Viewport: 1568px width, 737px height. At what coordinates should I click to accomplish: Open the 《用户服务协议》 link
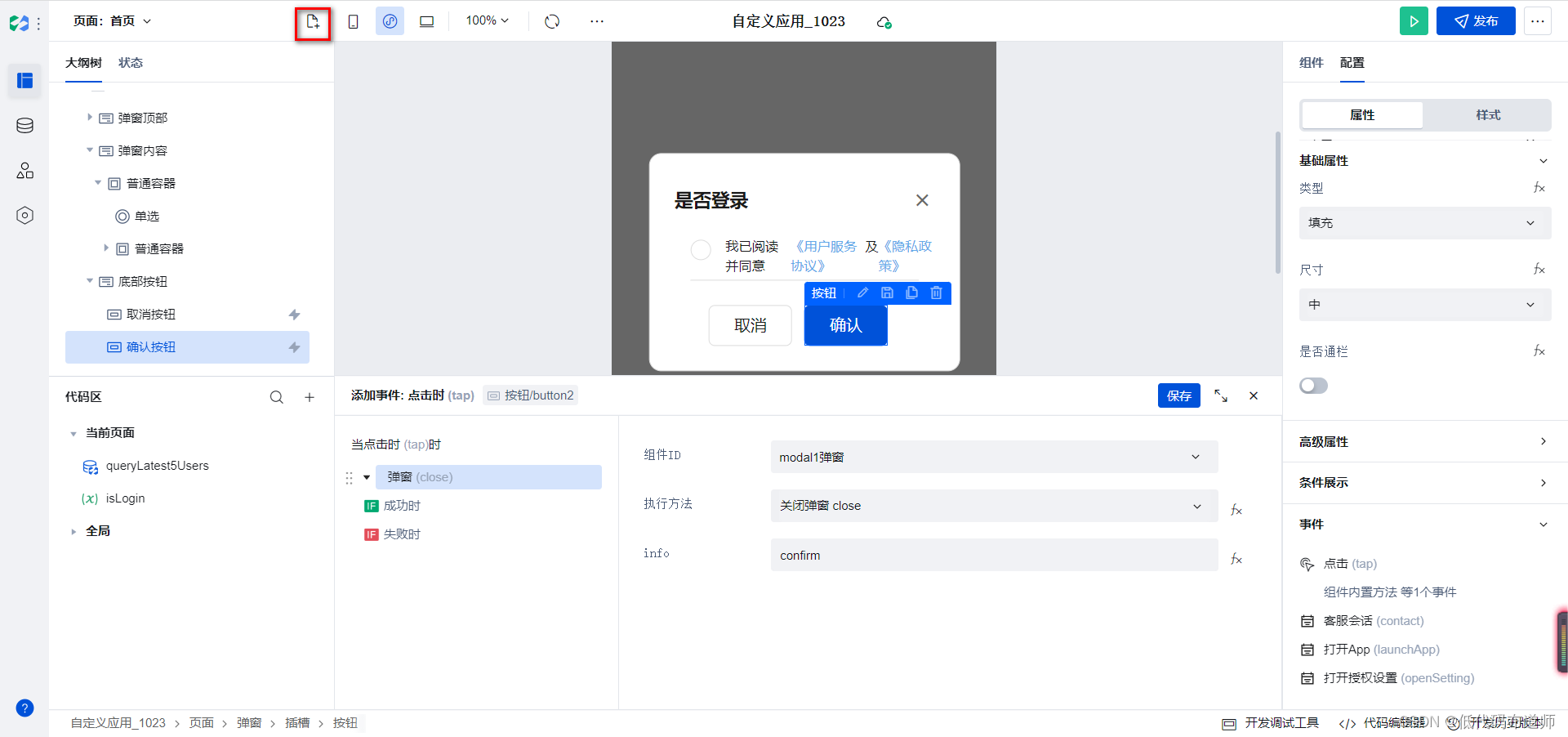pyautogui.click(x=824, y=256)
